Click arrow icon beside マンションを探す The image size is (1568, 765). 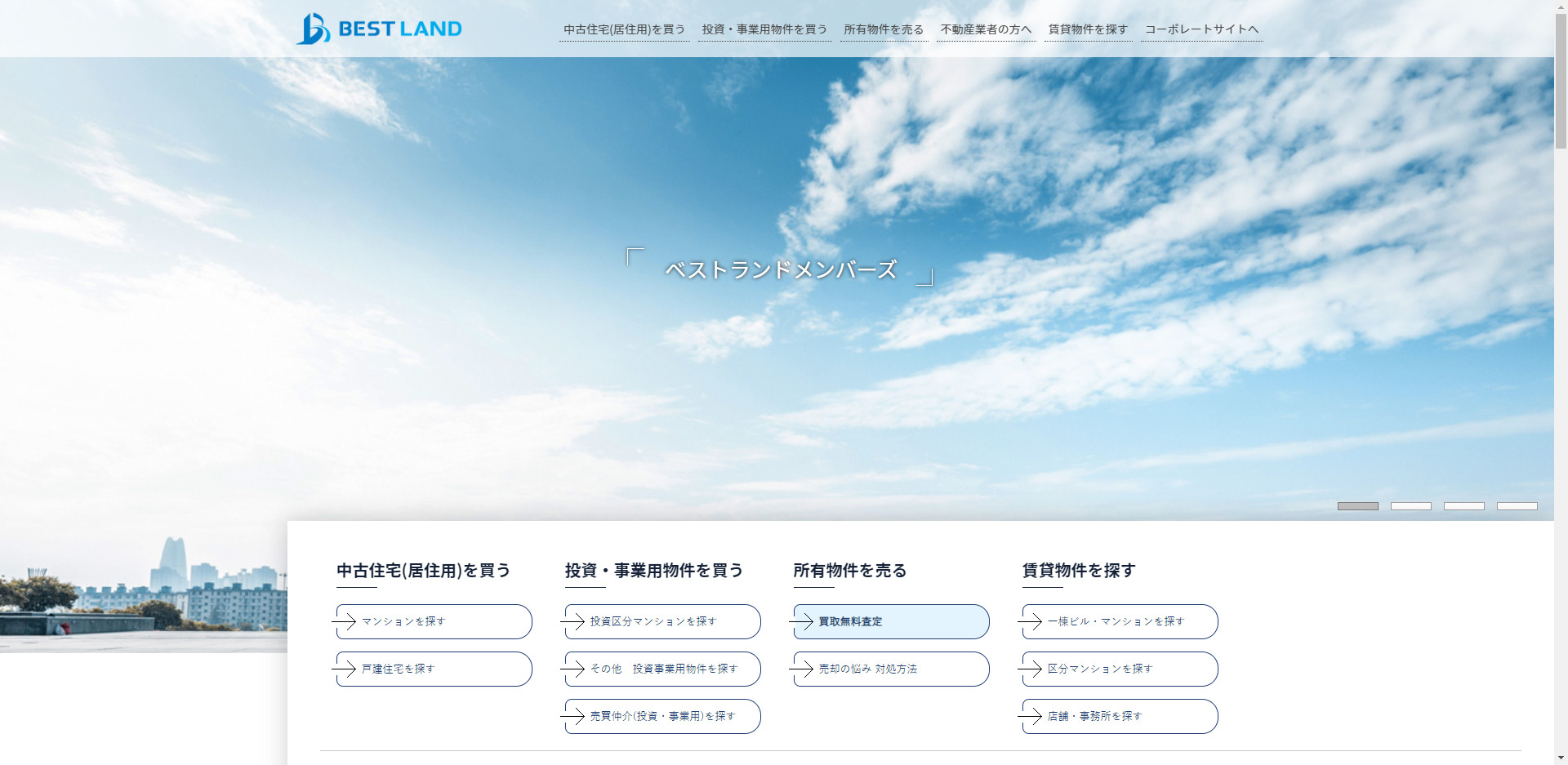coord(345,622)
